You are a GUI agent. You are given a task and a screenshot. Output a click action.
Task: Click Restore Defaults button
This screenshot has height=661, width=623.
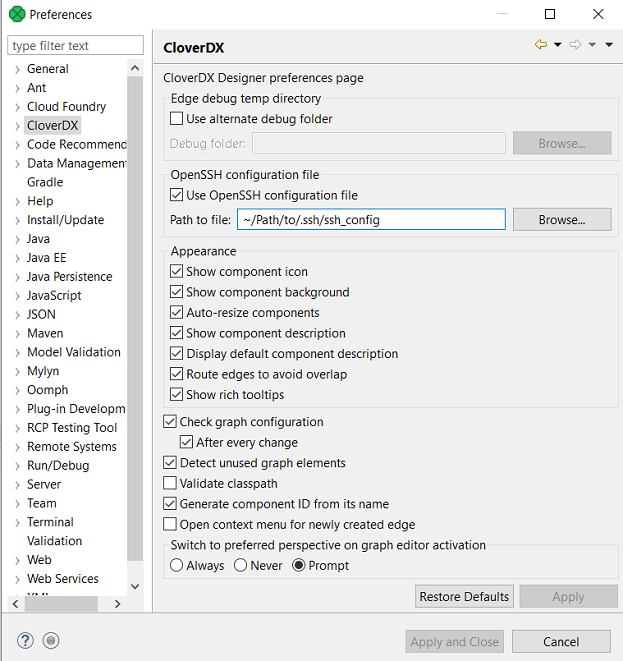click(464, 596)
